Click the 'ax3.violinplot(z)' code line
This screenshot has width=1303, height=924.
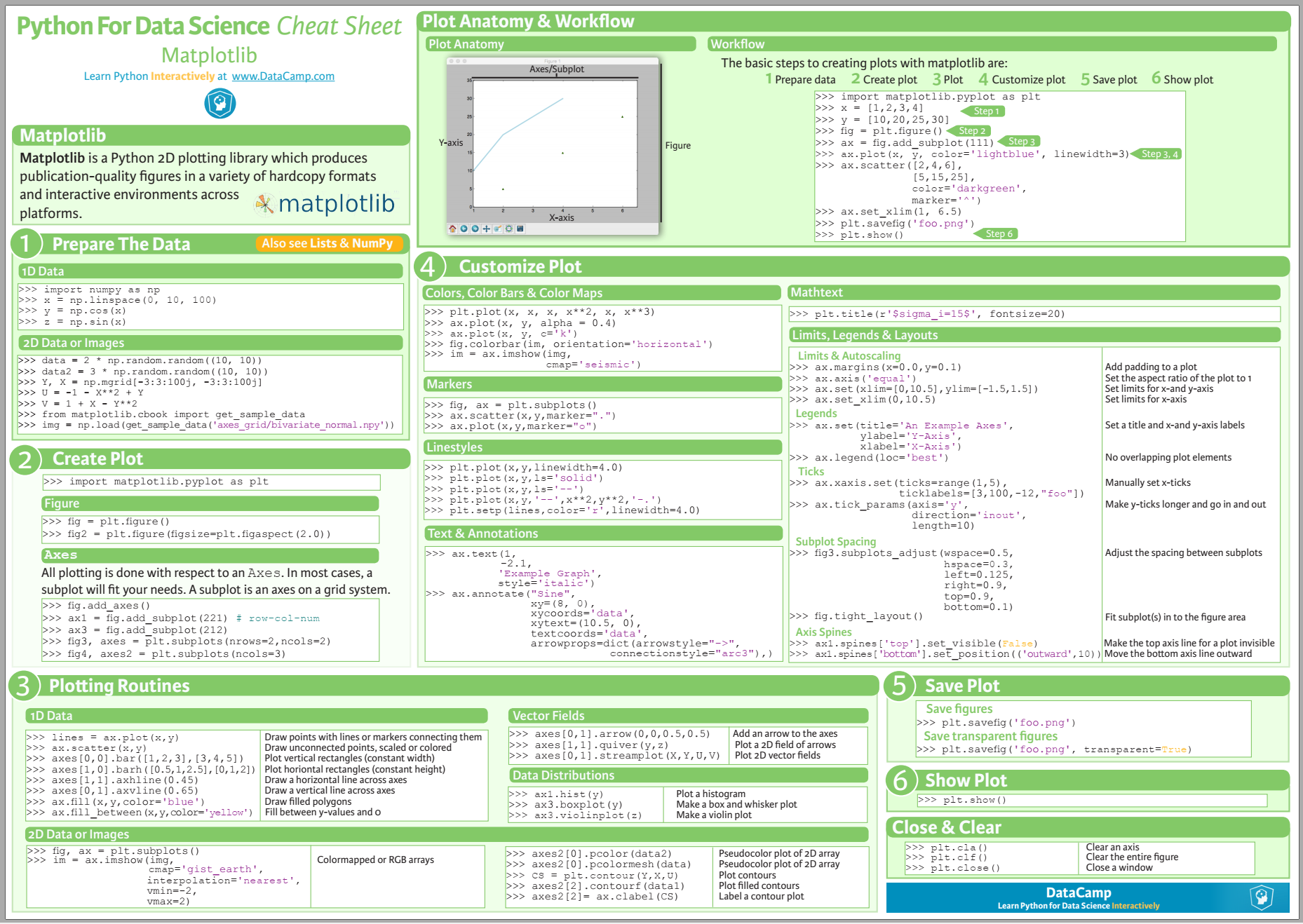click(x=575, y=815)
